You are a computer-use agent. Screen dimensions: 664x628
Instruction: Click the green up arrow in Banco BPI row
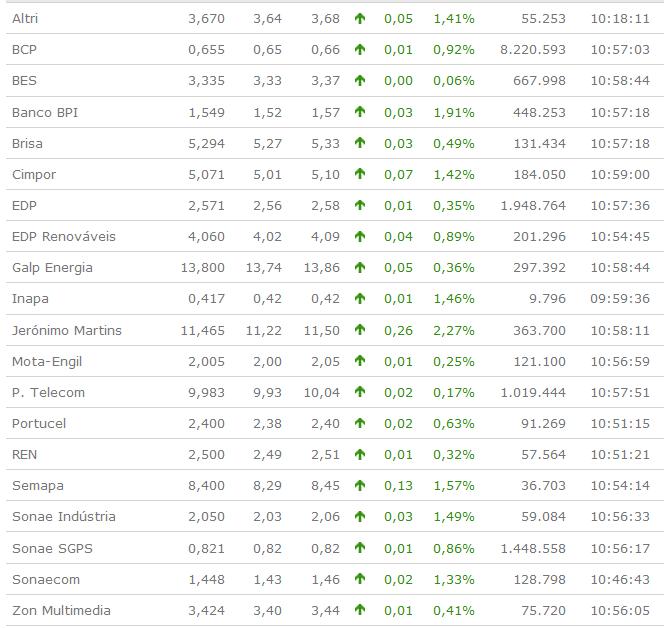click(360, 112)
